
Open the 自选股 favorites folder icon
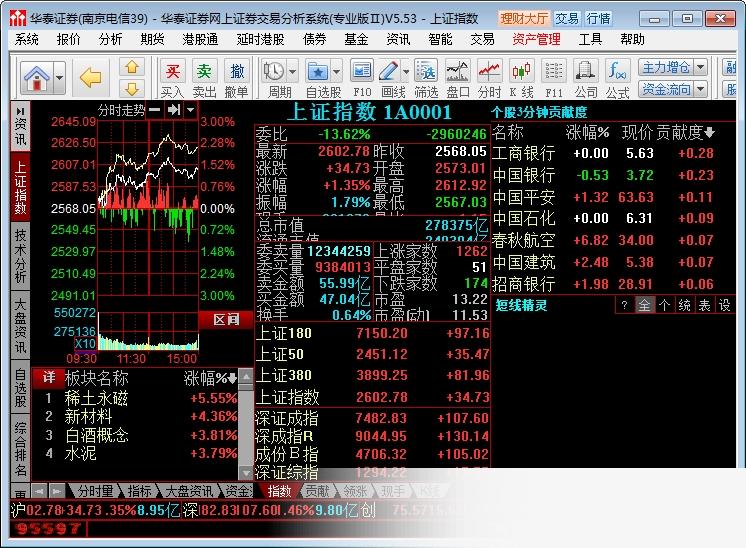[317, 71]
